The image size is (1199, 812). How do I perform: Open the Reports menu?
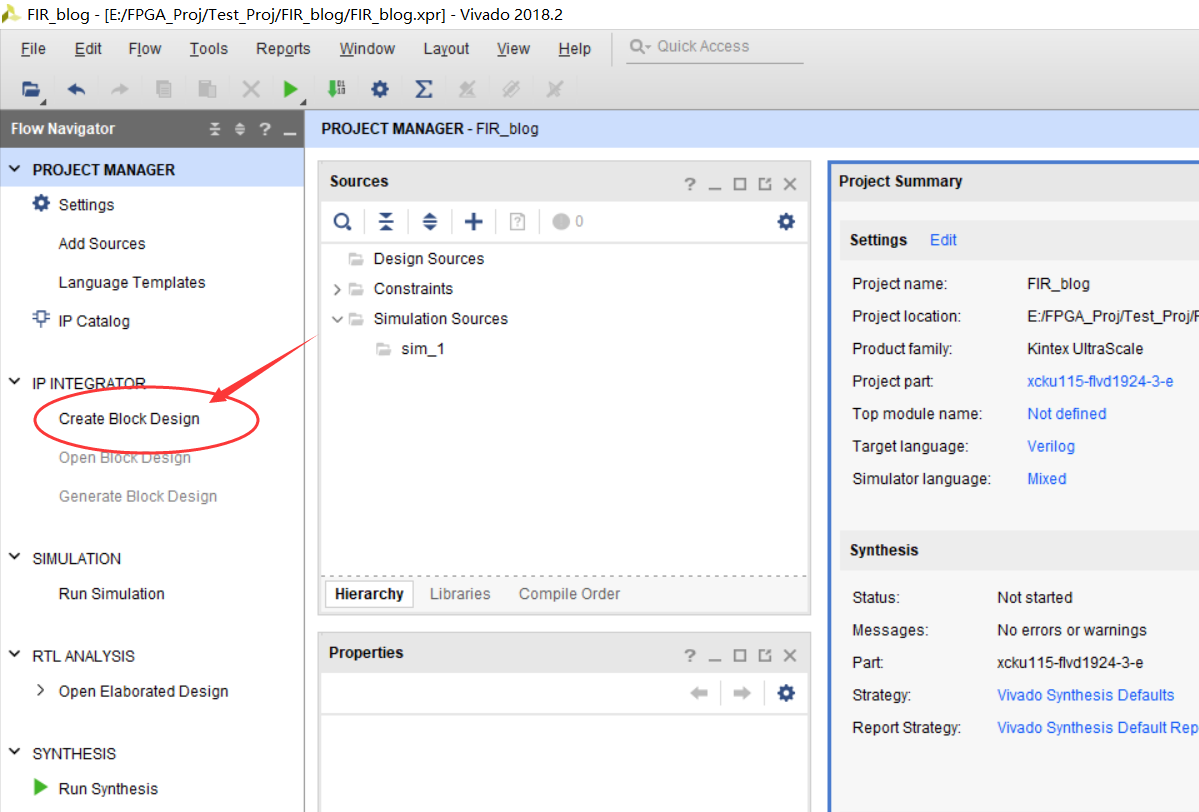point(283,49)
